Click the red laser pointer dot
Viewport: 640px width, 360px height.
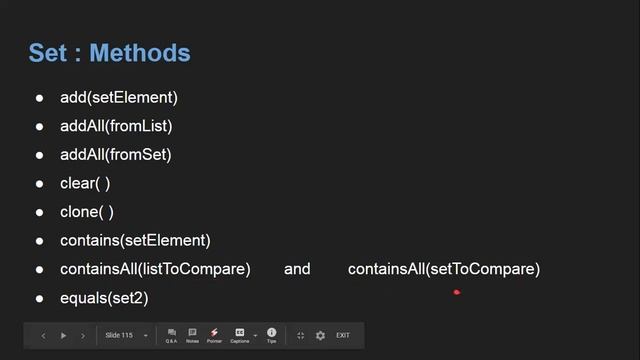[457, 292]
